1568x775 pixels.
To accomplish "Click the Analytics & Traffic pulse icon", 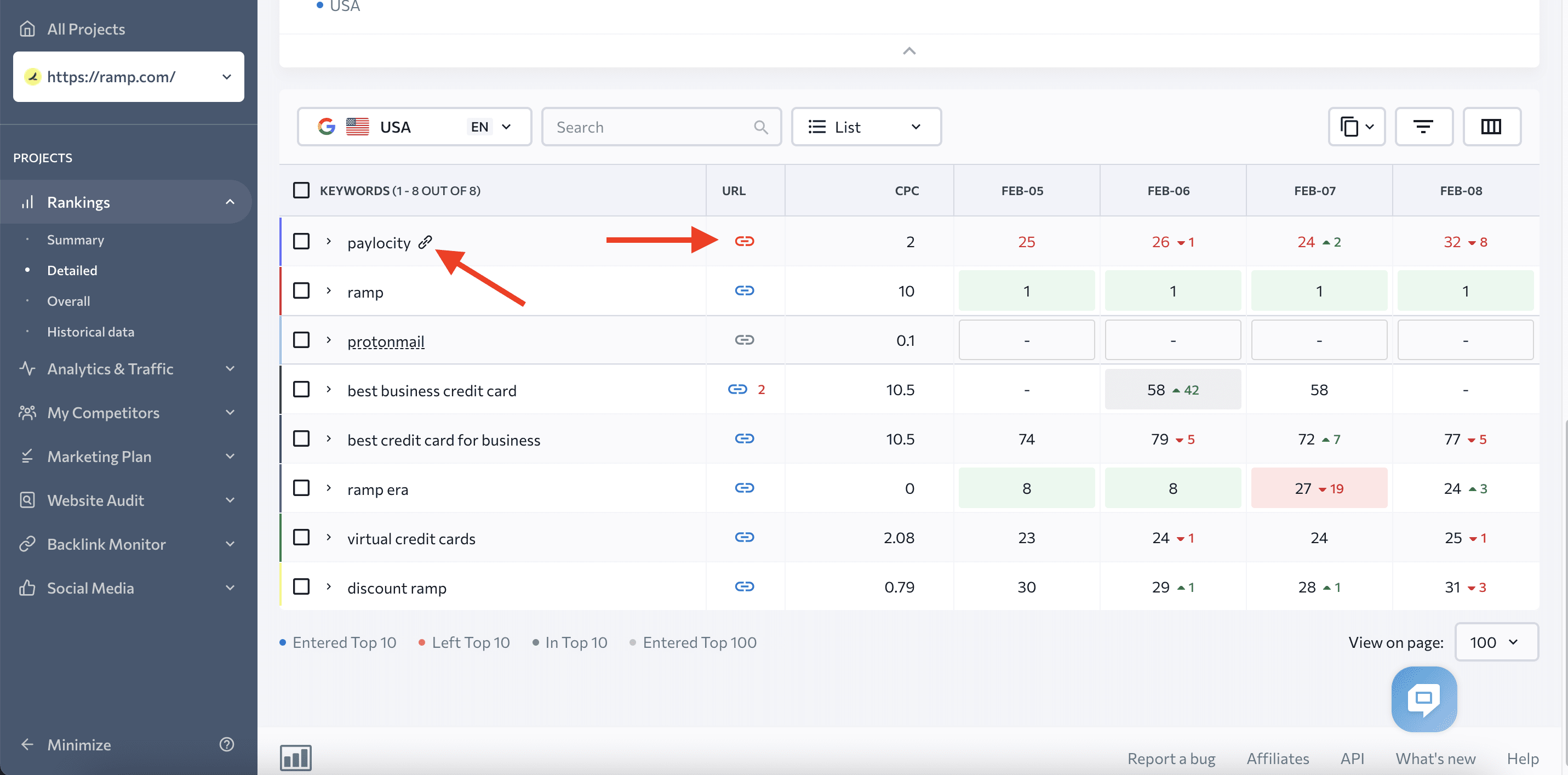I will click(27, 369).
